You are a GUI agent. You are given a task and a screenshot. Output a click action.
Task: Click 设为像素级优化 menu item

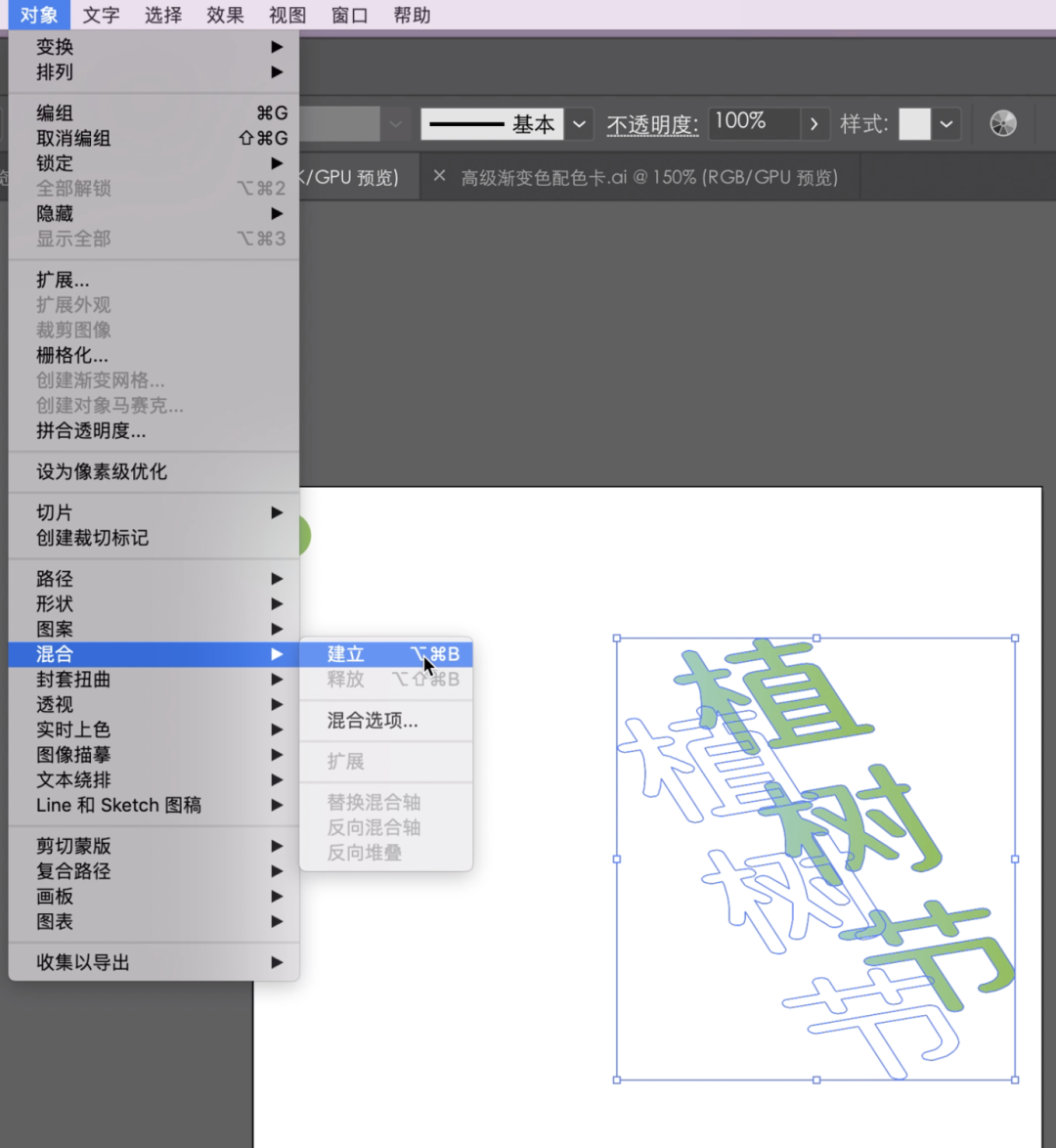coord(102,471)
